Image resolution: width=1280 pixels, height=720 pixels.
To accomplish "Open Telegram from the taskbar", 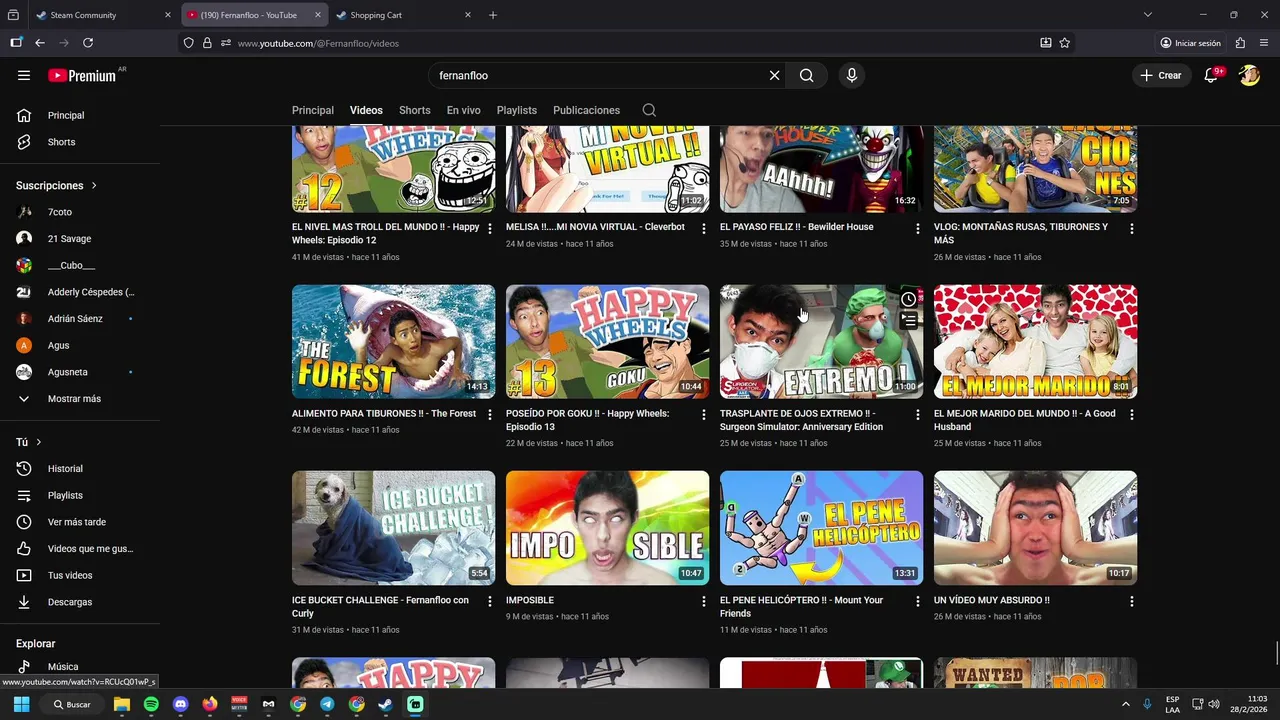I will [x=327, y=704].
